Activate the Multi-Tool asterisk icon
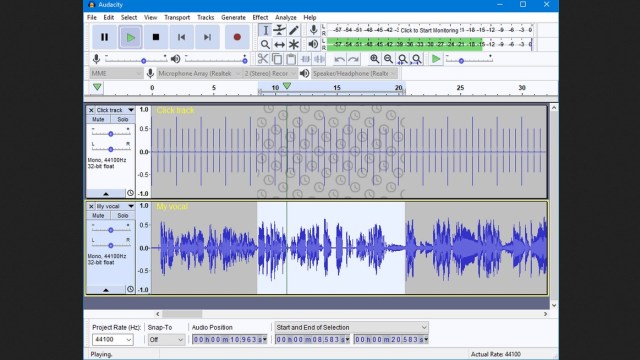The width and height of the screenshot is (640, 360). tap(293, 44)
